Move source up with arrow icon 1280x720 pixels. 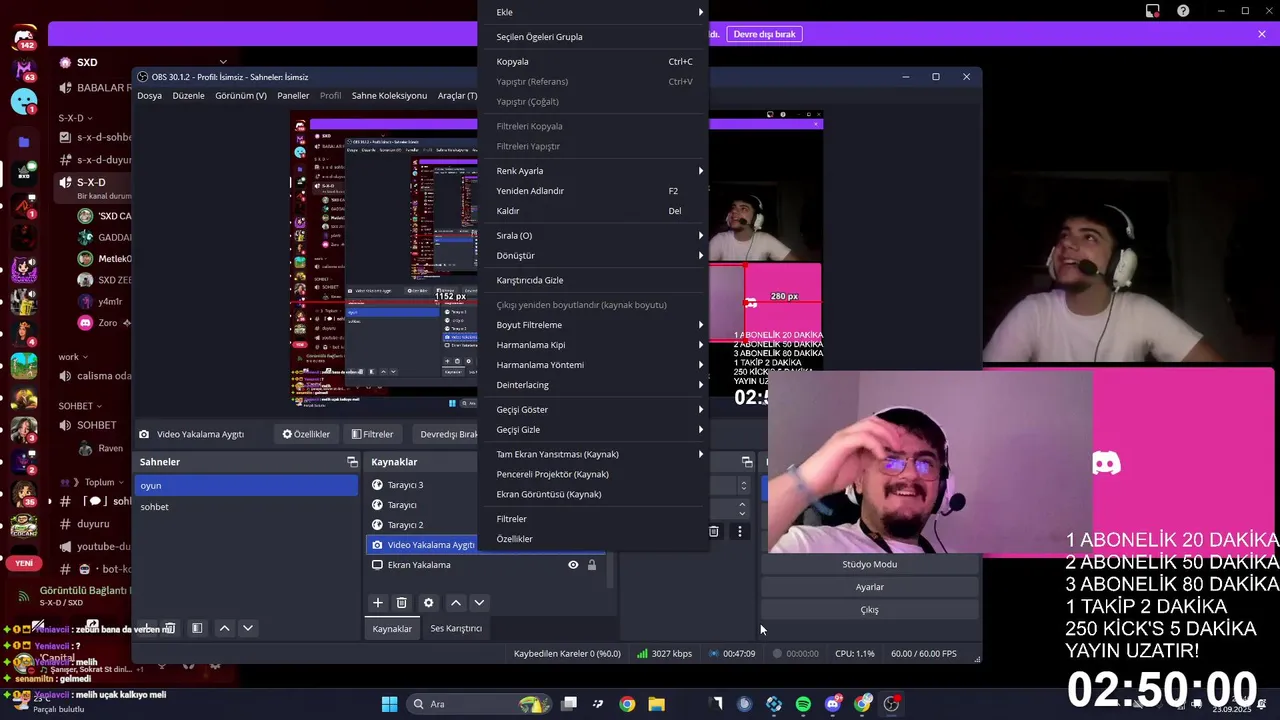point(456,603)
